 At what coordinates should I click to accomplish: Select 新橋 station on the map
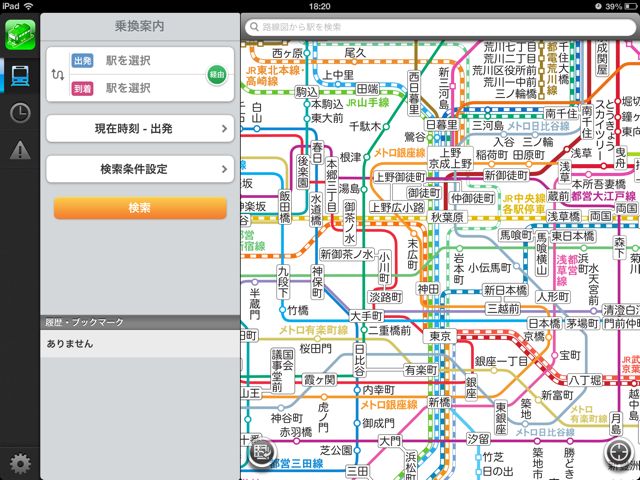click(x=439, y=402)
